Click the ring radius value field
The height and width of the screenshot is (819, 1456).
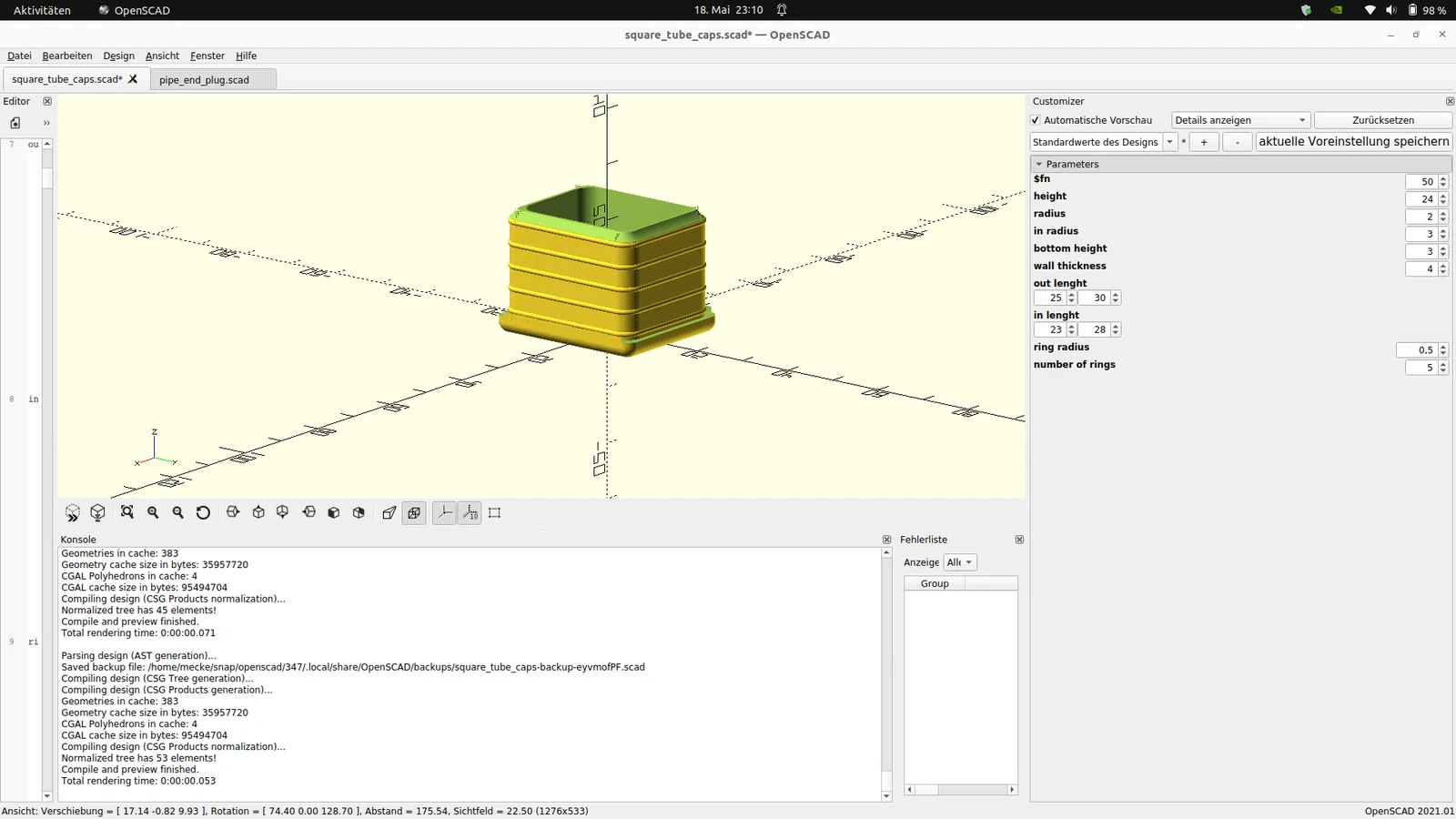tap(1417, 350)
